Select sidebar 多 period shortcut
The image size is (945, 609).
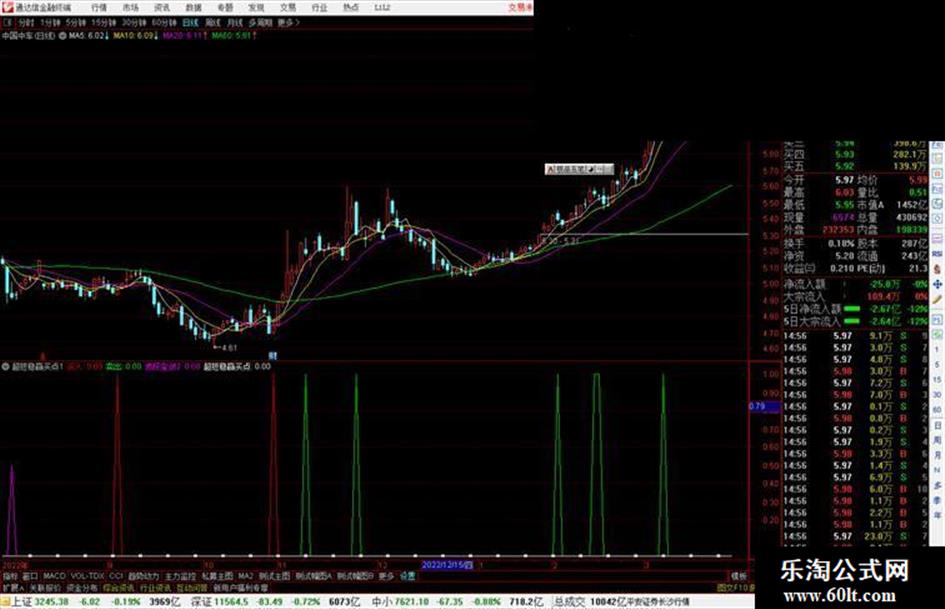click(x=938, y=485)
